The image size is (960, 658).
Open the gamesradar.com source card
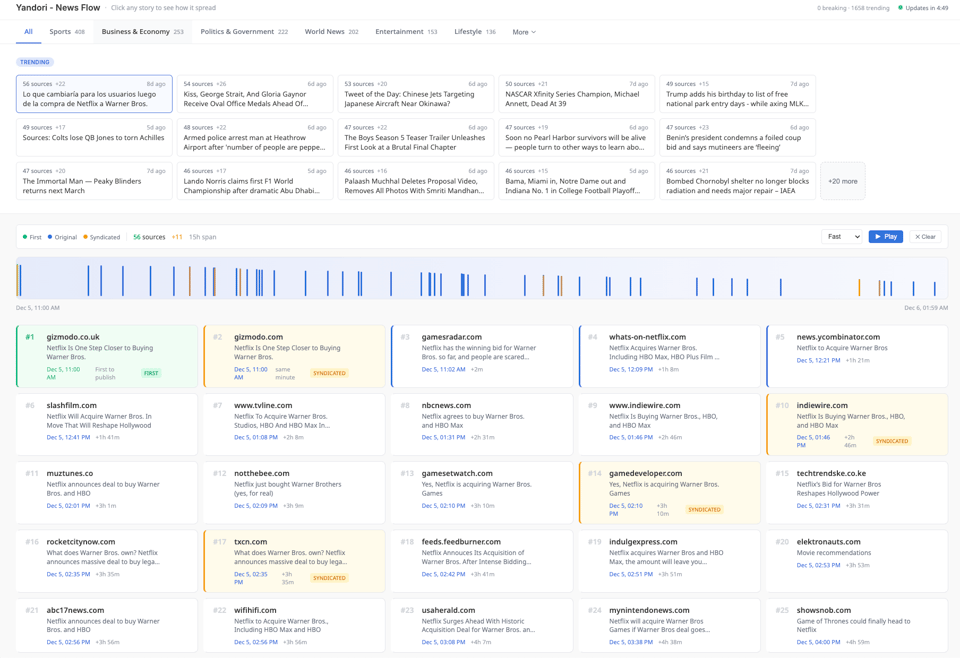[x=482, y=355]
